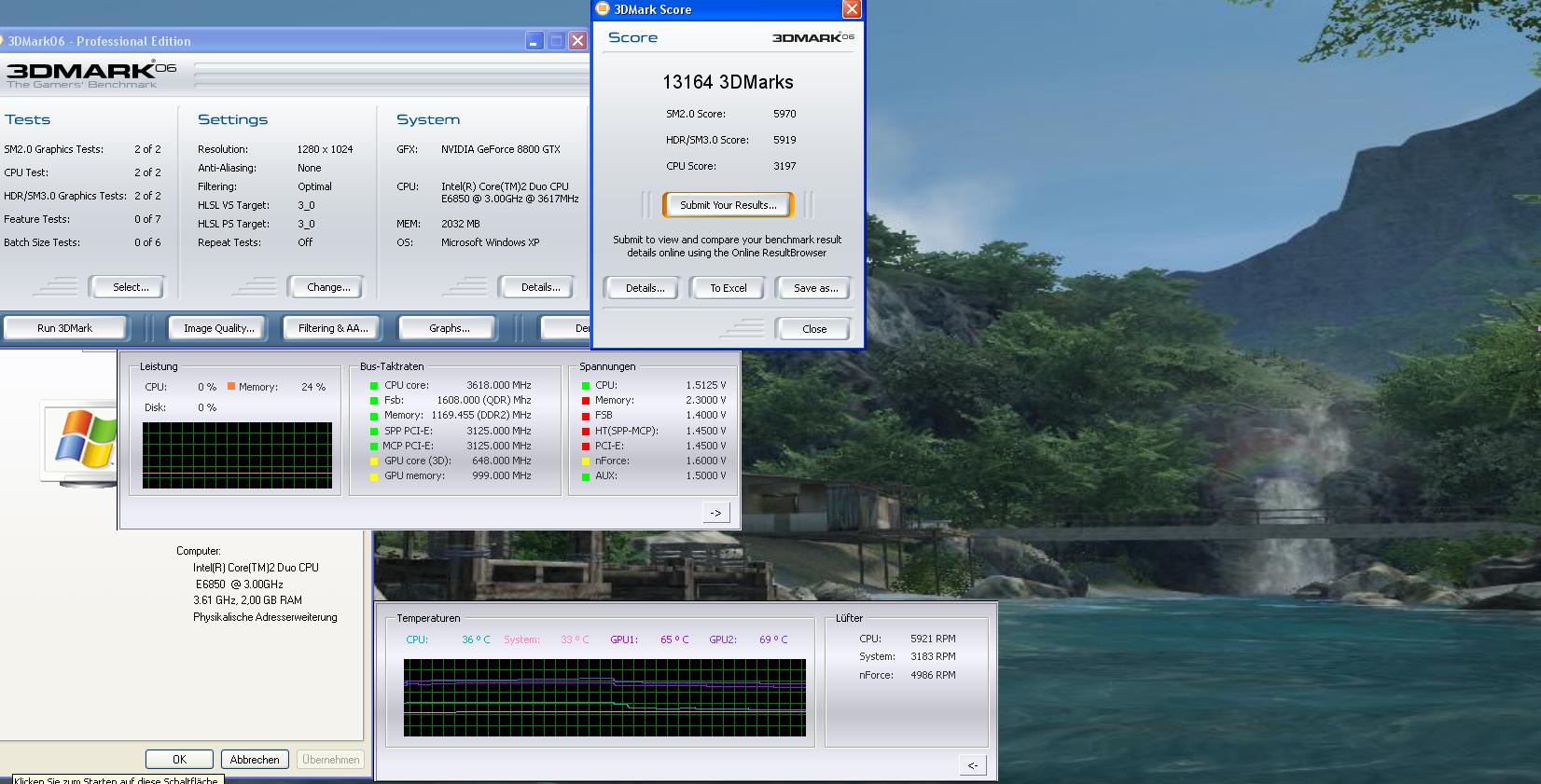Viewport: 1541px width, 784px height.
Task: Click Memory clock 1169.455 (DDR2) MHz
Action: coord(480,415)
